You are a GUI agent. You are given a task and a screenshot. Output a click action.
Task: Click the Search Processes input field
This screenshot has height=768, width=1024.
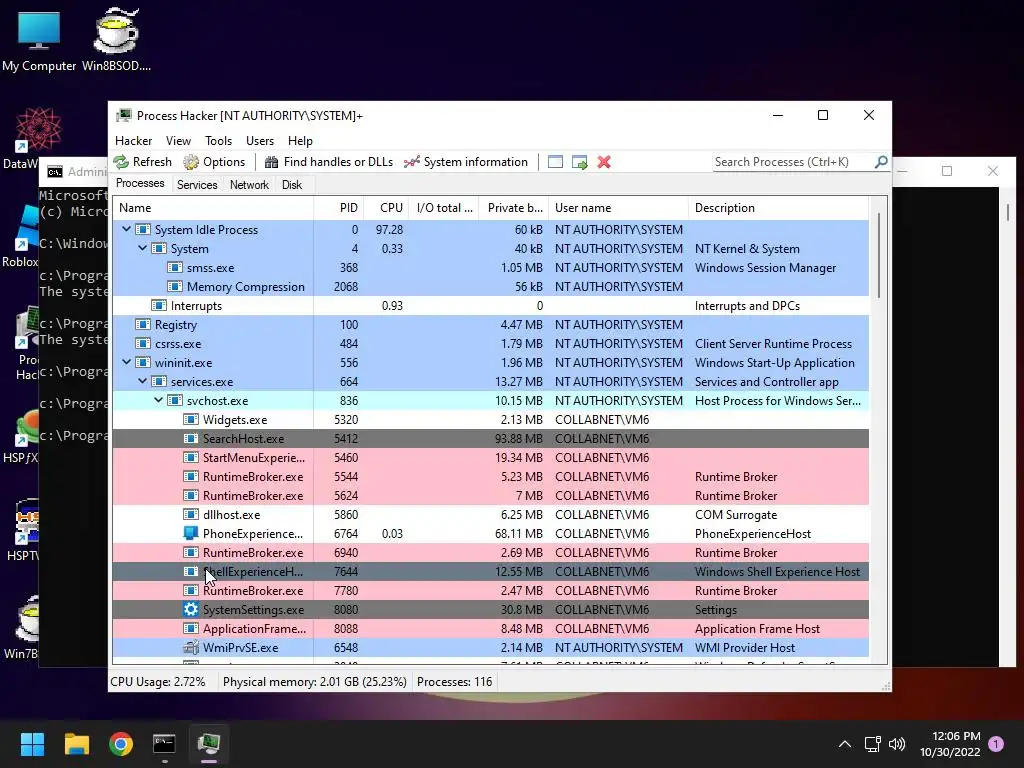tap(793, 162)
